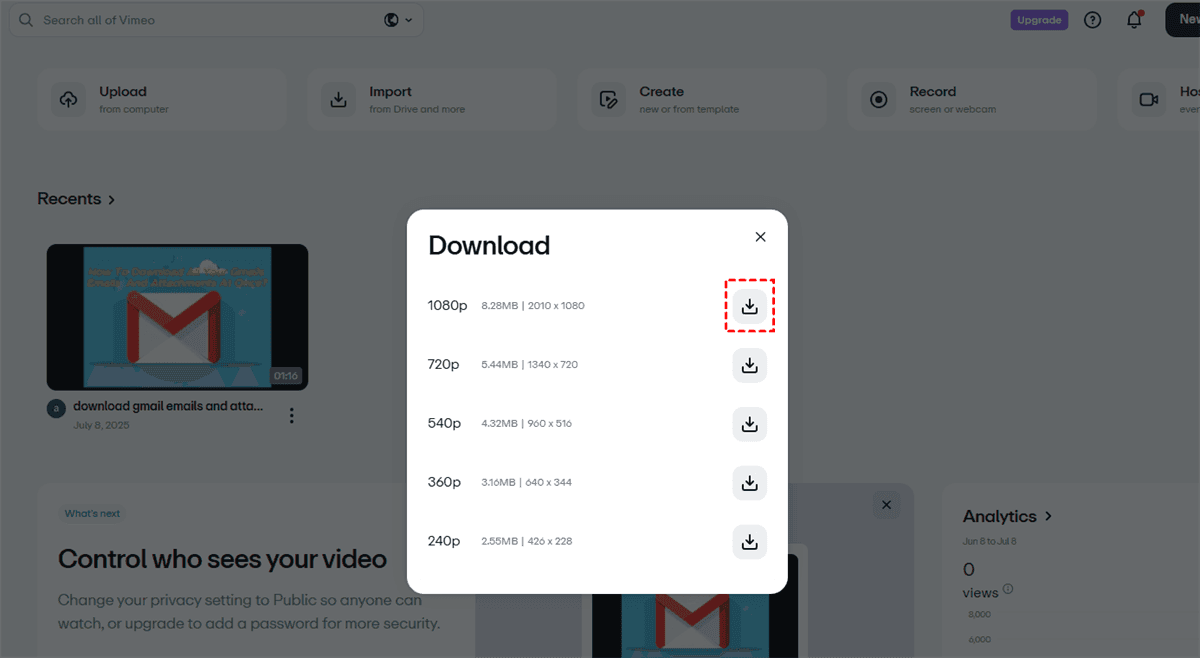Click the New button
Screen dimensions: 1200x658
point(1183,19)
